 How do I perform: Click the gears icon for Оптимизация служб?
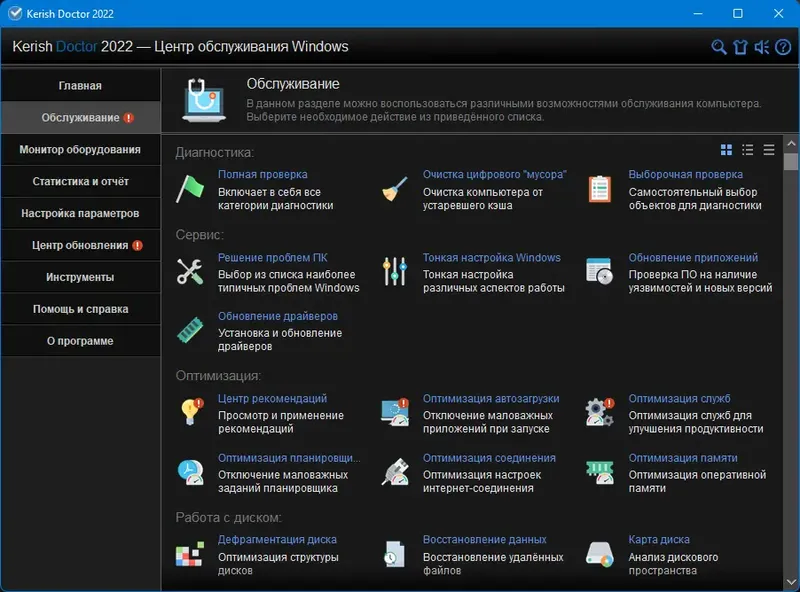(599, 412)
